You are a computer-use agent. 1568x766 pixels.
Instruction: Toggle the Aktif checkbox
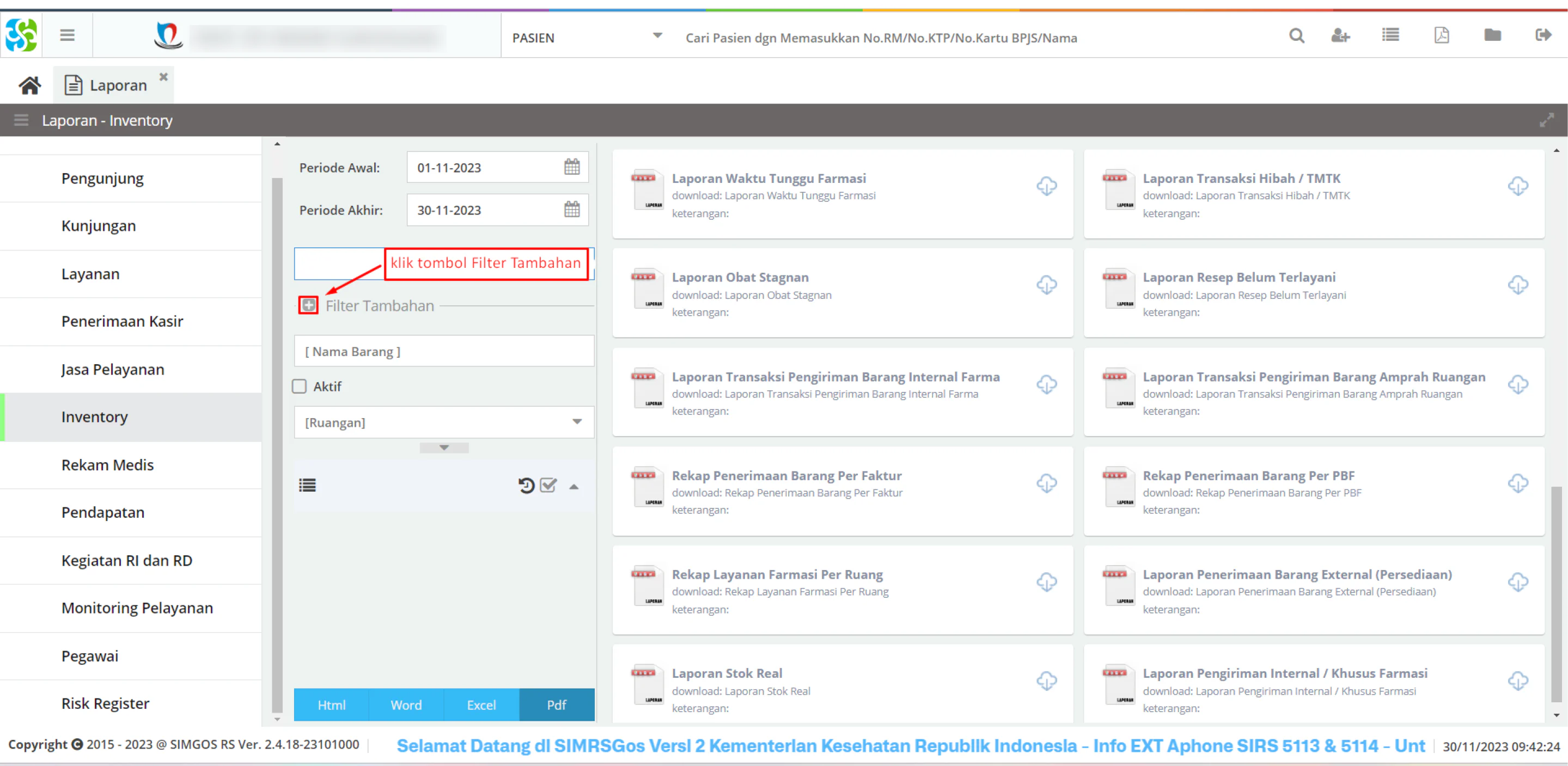[x=300, y=387]
